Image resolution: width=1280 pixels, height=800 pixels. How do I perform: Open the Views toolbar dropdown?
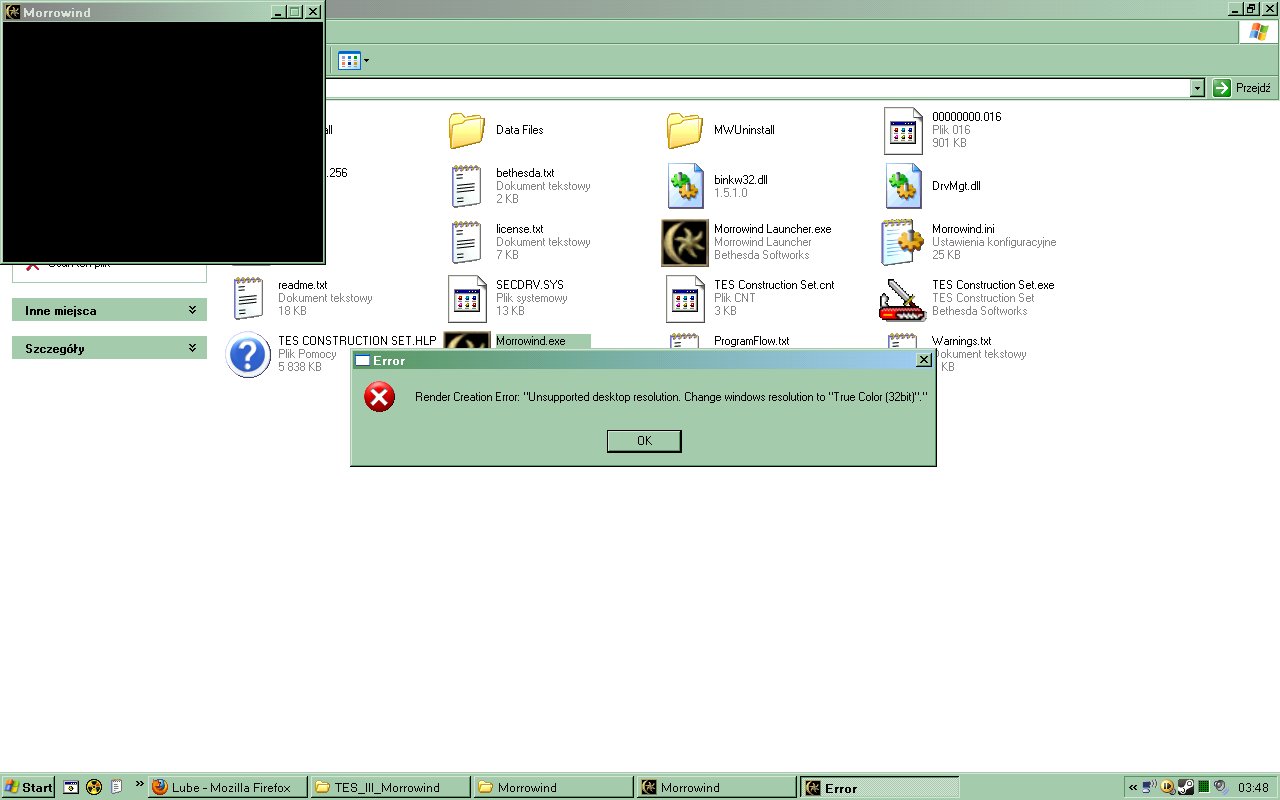click(353, 61)
